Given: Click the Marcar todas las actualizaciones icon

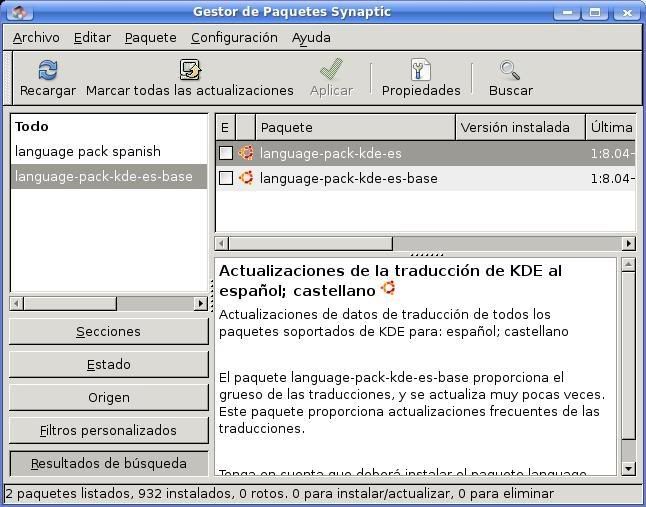Looking at the screenshot, I should point(190,69).
